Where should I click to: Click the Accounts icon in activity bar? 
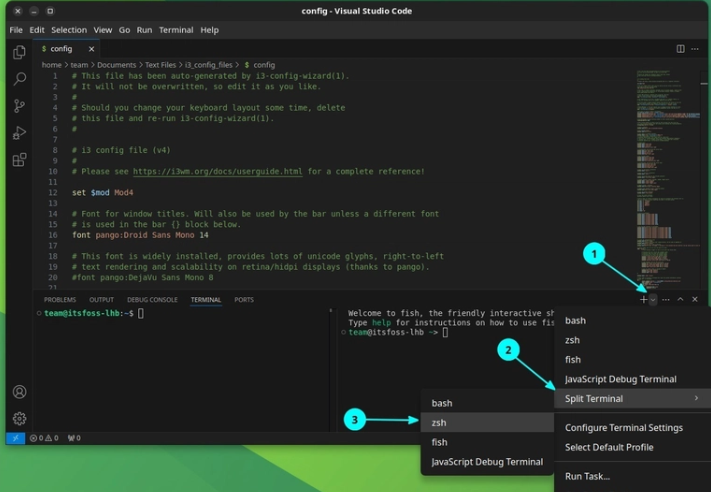coord(19,392)
